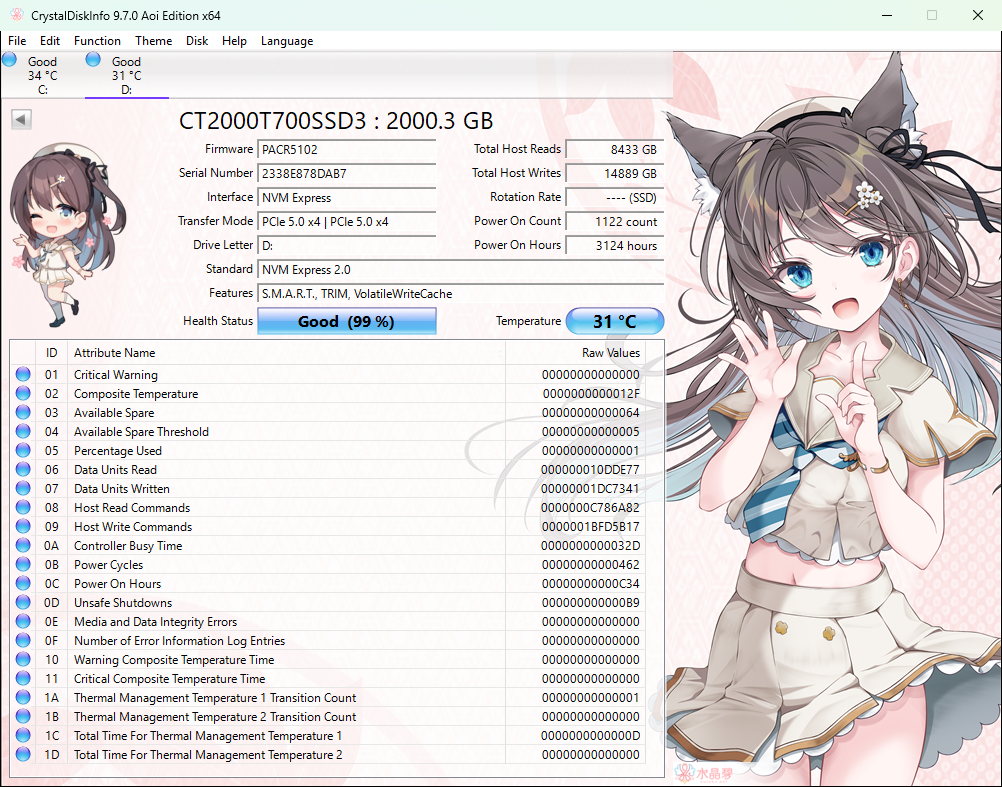
Task: Click the status icon for Host Write Commands
Action: [23, 526]
